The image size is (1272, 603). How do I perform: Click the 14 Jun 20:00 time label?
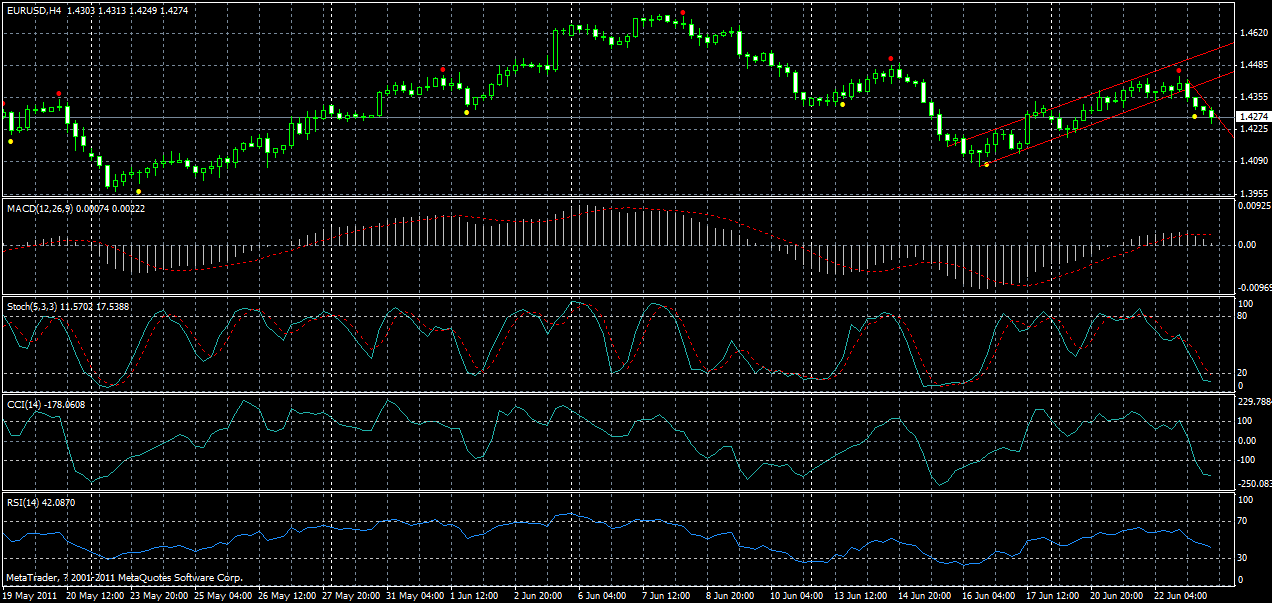[x=925, y=595]
